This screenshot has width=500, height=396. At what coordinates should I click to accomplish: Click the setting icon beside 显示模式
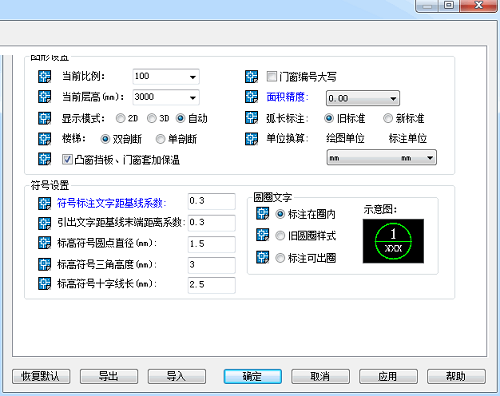pos(44,118)
